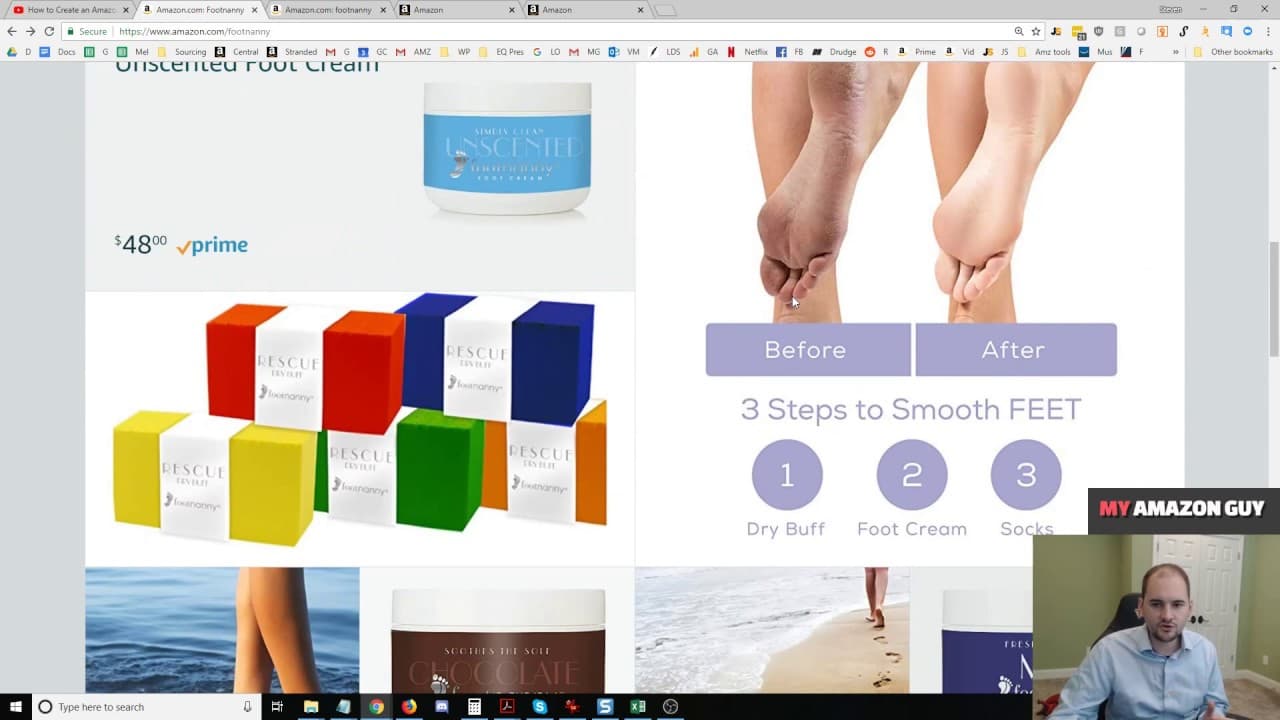Click the colorful Rescue Dry Buff blocks image
This screenshot has width=1280, height=720.
[x=360, y=420]
